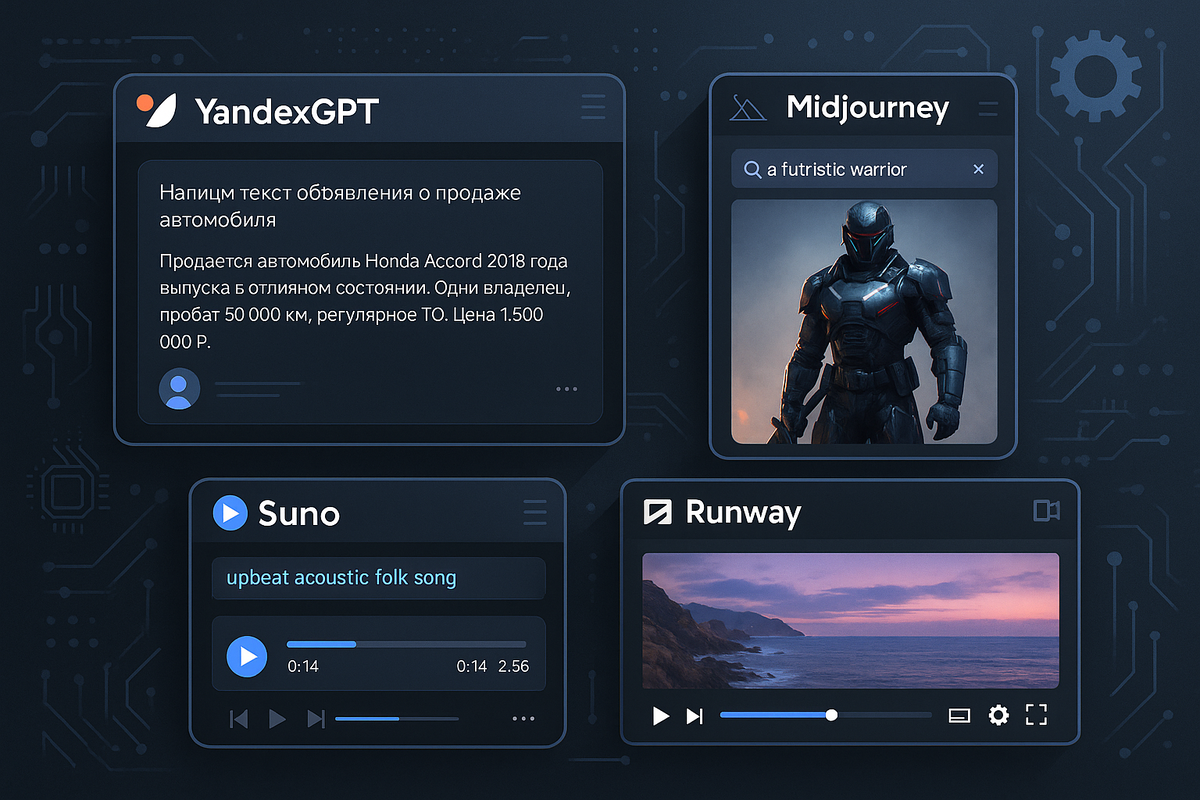Click the YandexGPT title text
The height and width of the screenshot is (800, 1200).
(287, 110)
